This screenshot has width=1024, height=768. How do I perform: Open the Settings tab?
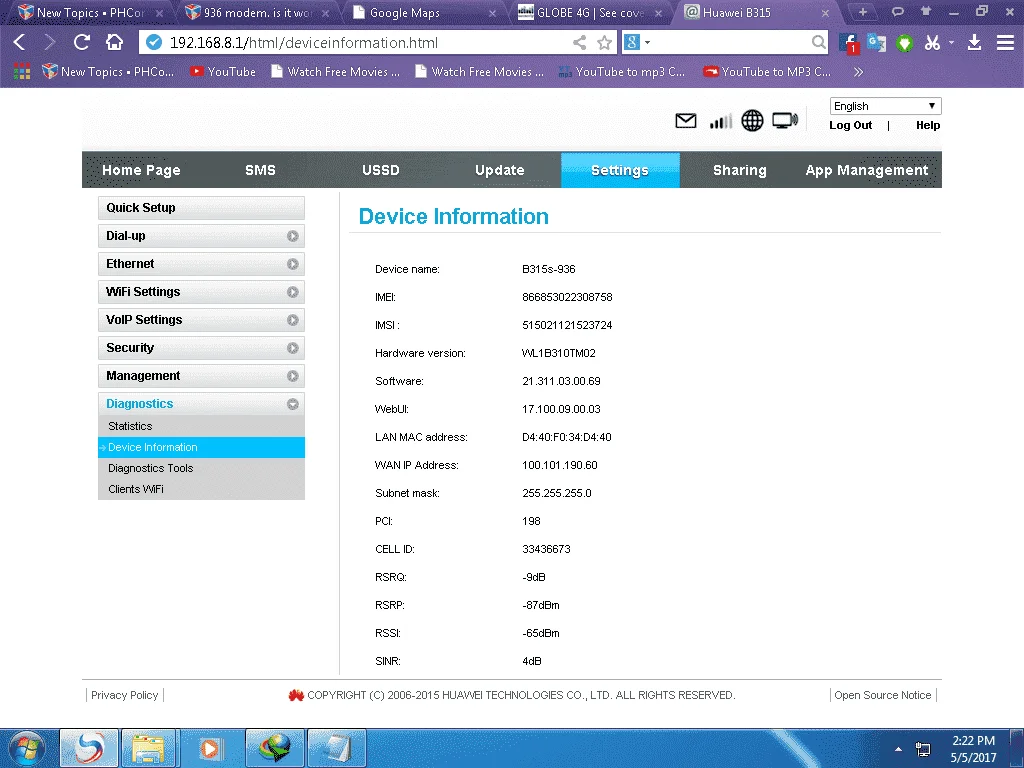coord(620,170)
